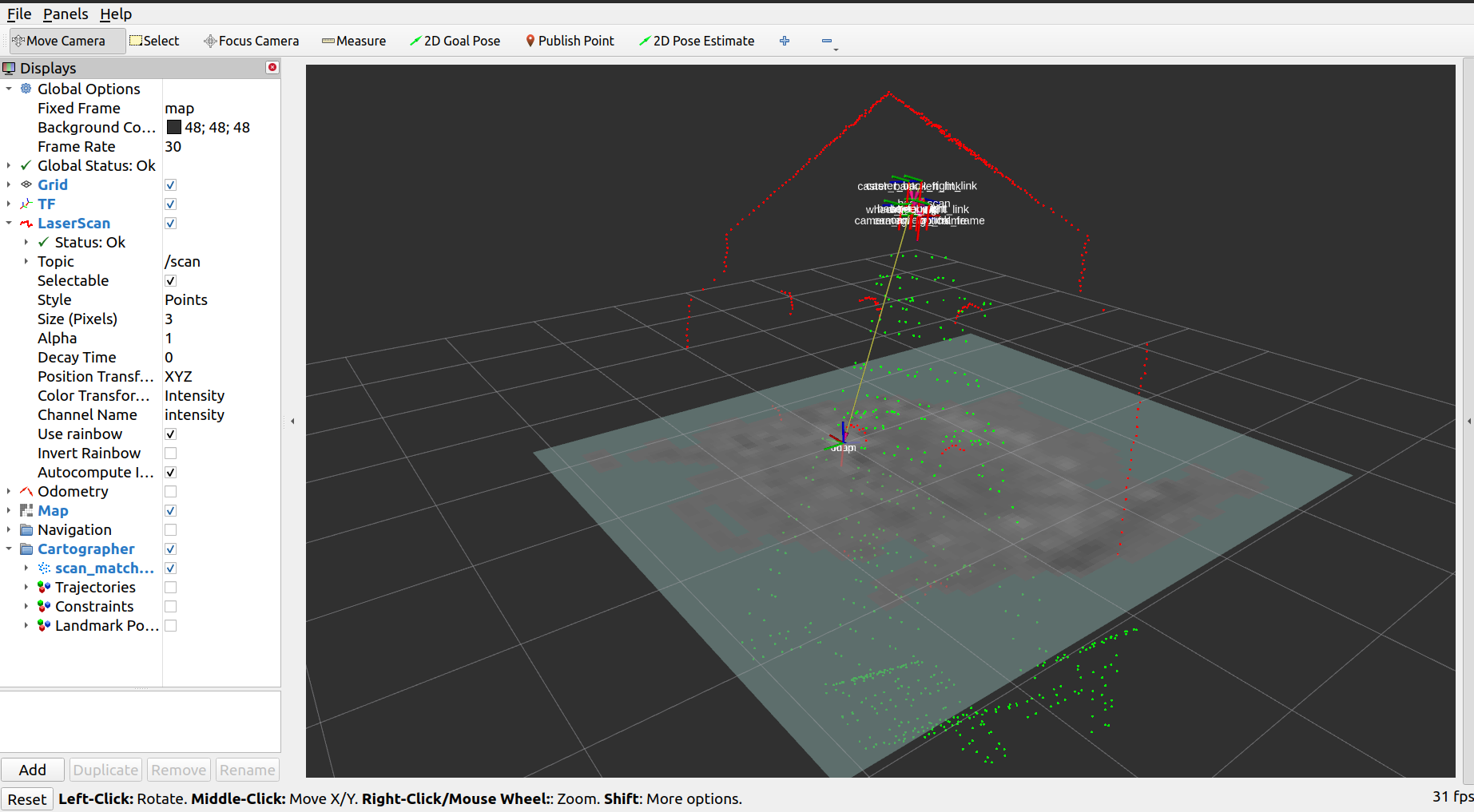Viewport: 1474px width, 812px height.
Task: Open the Background Color swatch
Action: pos(173,127)
